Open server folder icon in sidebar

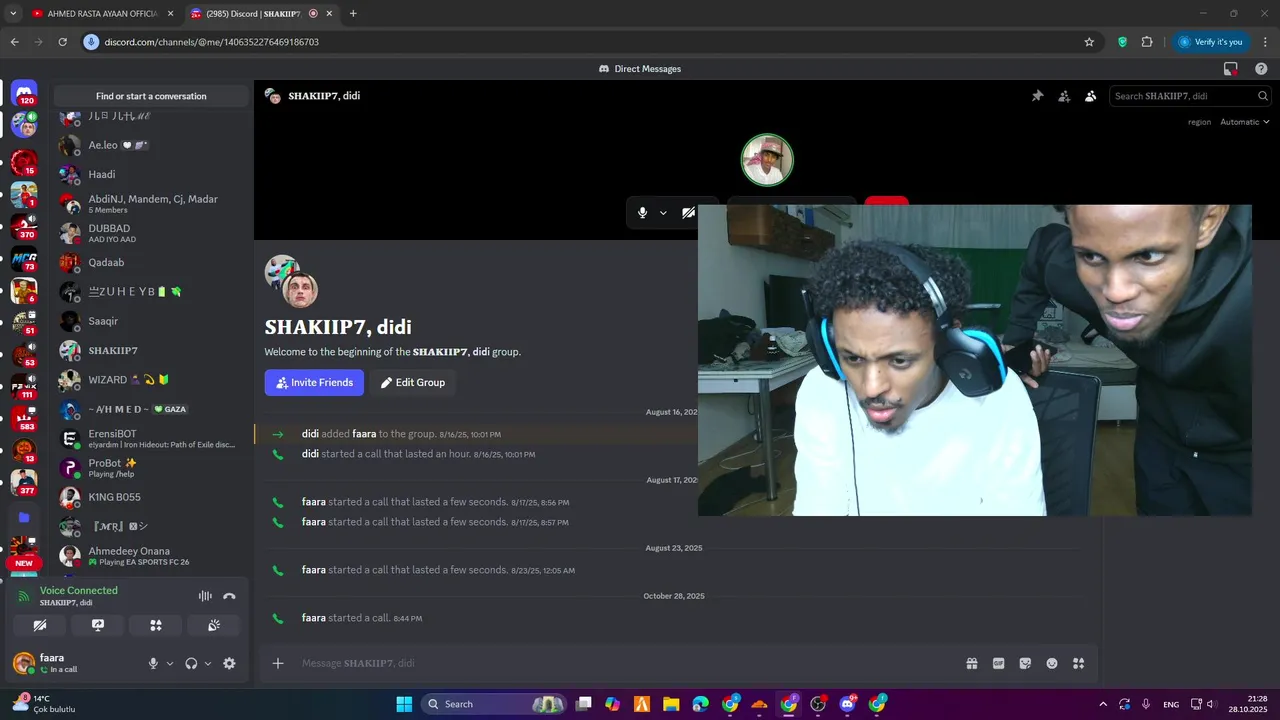tap(24, 517)
